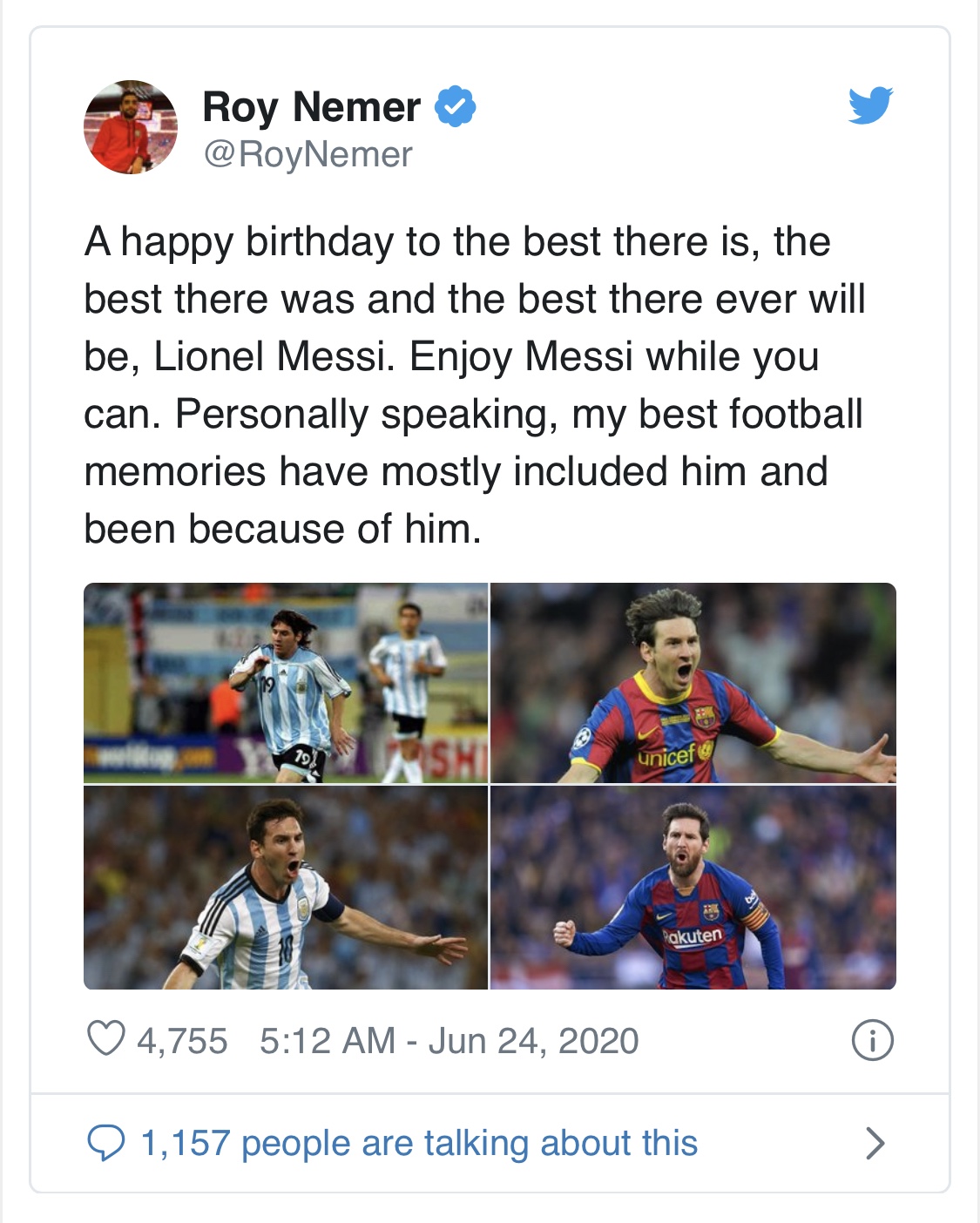
Task: Click the final line 'been because of him.'
Action: pyautogui.click(x=282, y=529)
